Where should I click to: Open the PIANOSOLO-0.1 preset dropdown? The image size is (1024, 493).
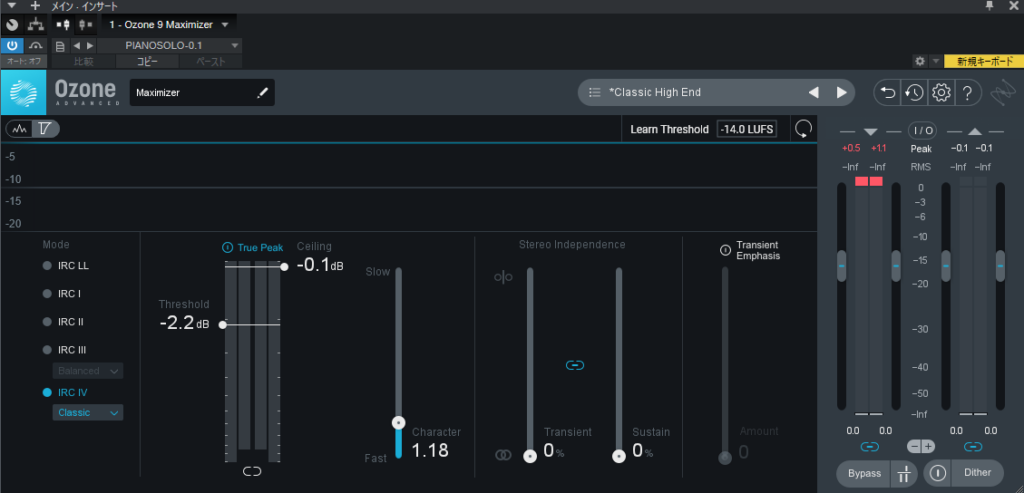[x=170, y=46]
